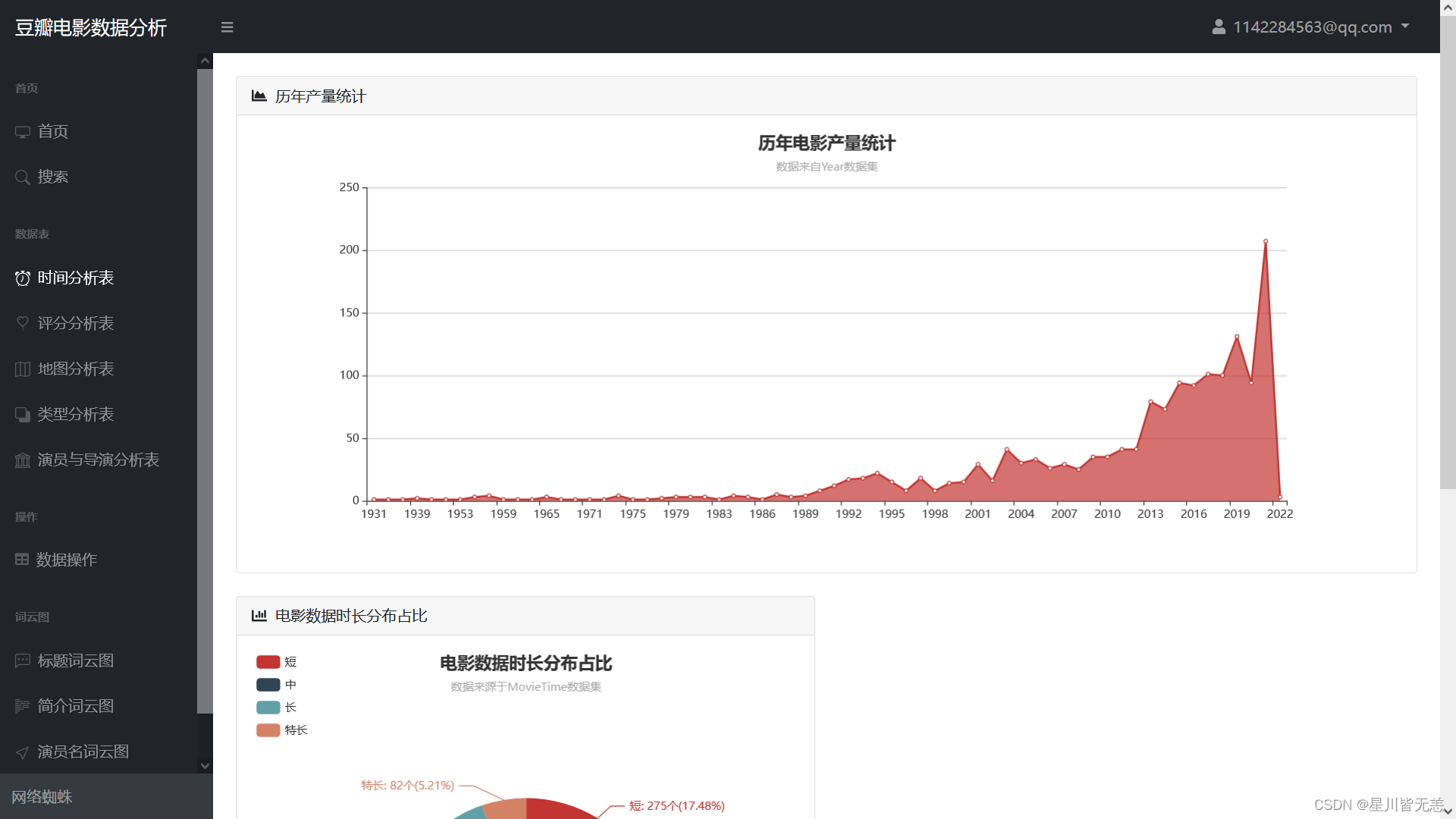Go to 评分分析表
Screen dimensions: 1456x819
(x=99, y=324)
